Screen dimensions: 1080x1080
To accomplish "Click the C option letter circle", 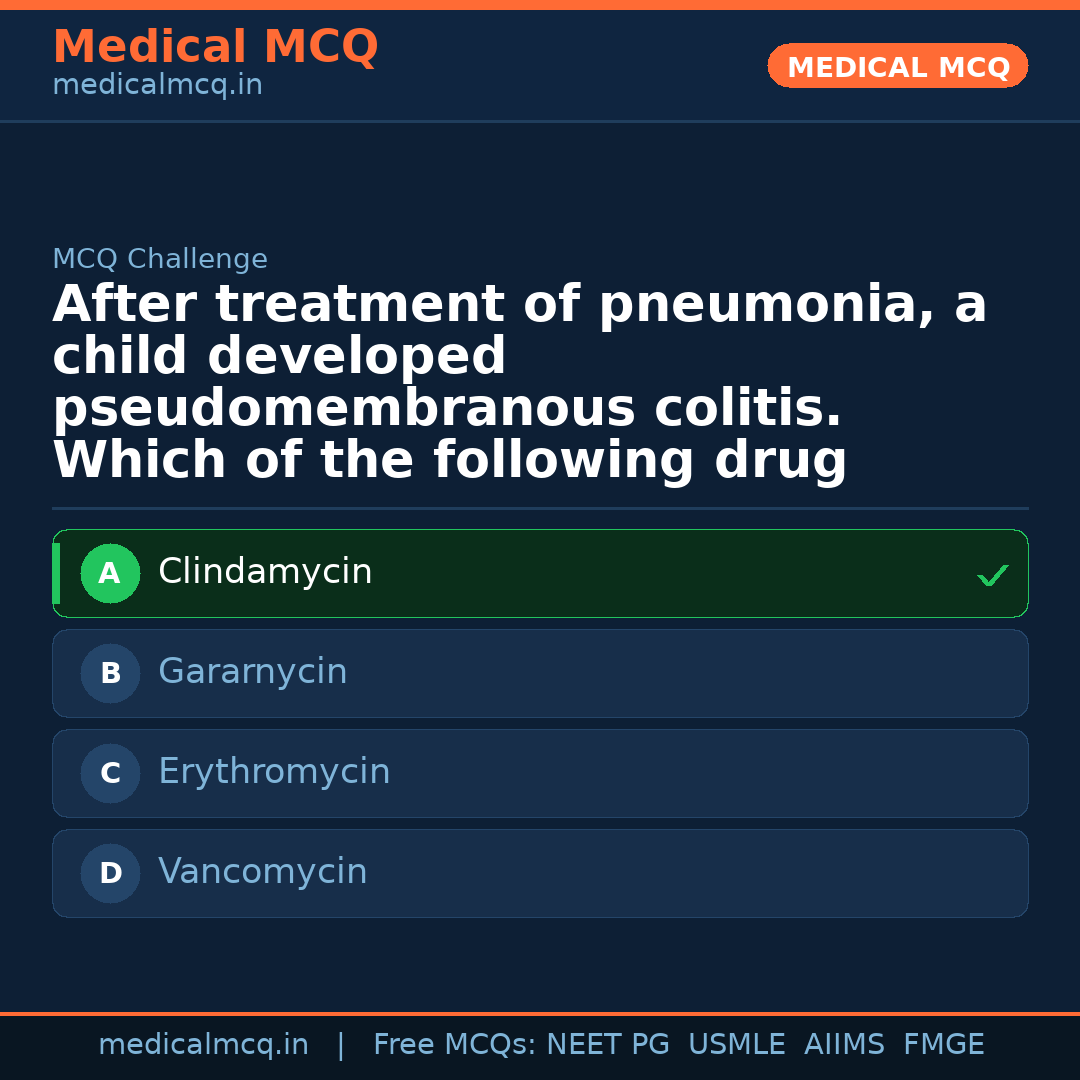I will click(110, 774).
